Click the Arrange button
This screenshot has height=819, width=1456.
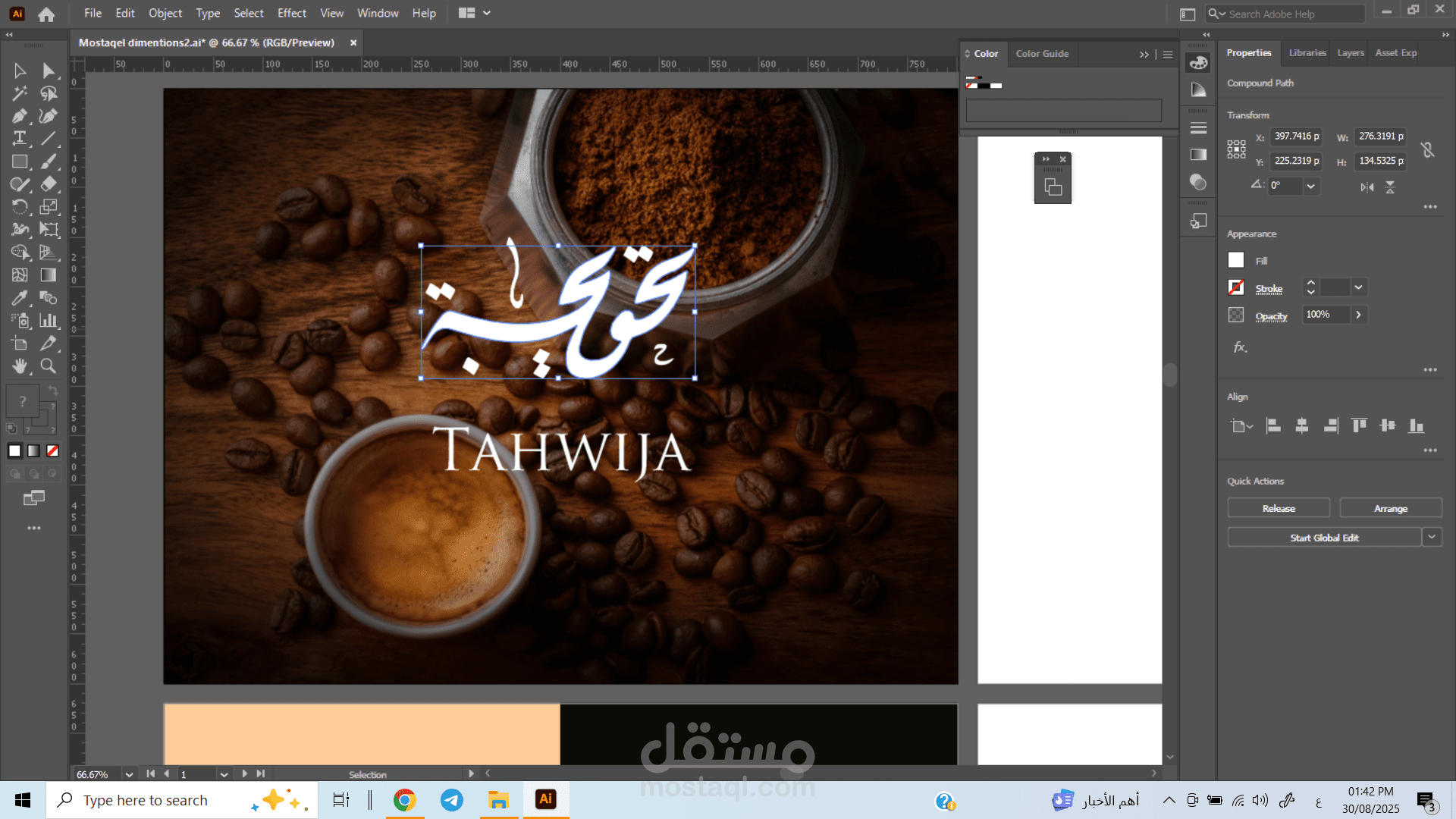(1390, 508)
